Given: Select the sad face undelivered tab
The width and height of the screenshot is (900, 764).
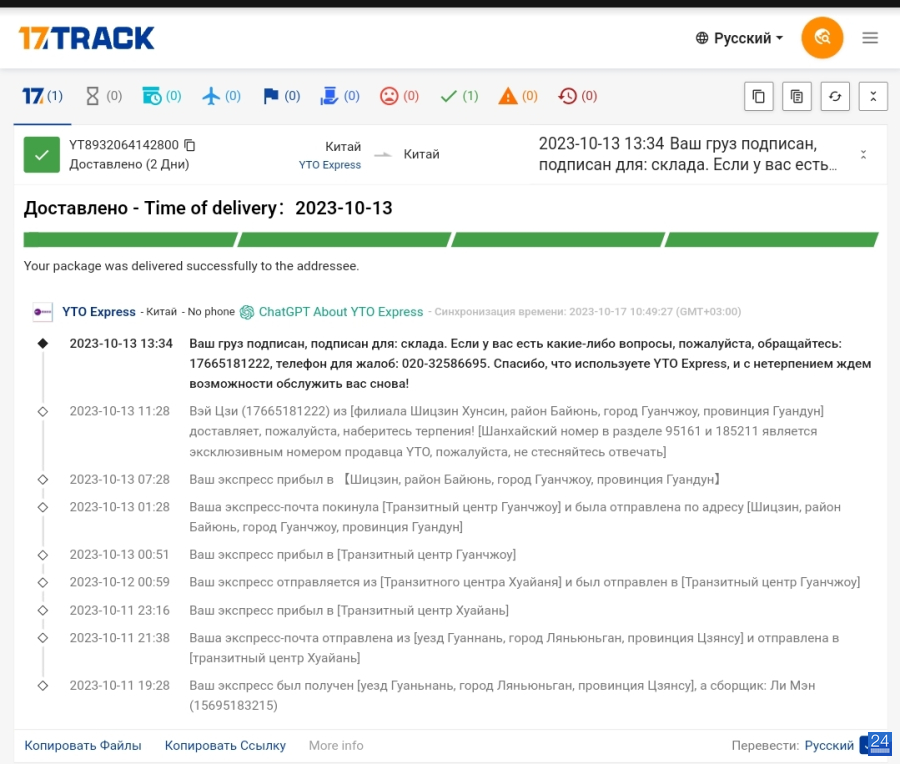Looking at the screenshot, I should click(399, 96).
